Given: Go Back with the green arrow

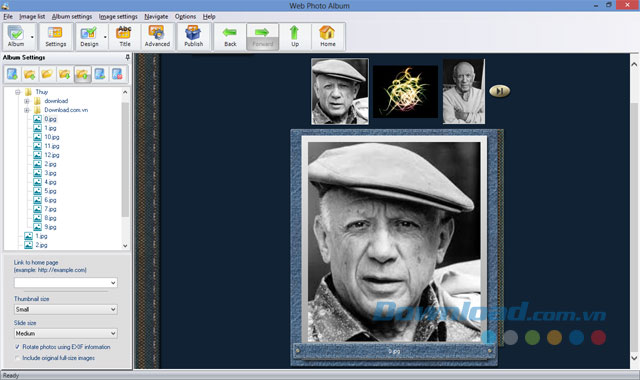Looking at the screenshot, I should point(230,36).
